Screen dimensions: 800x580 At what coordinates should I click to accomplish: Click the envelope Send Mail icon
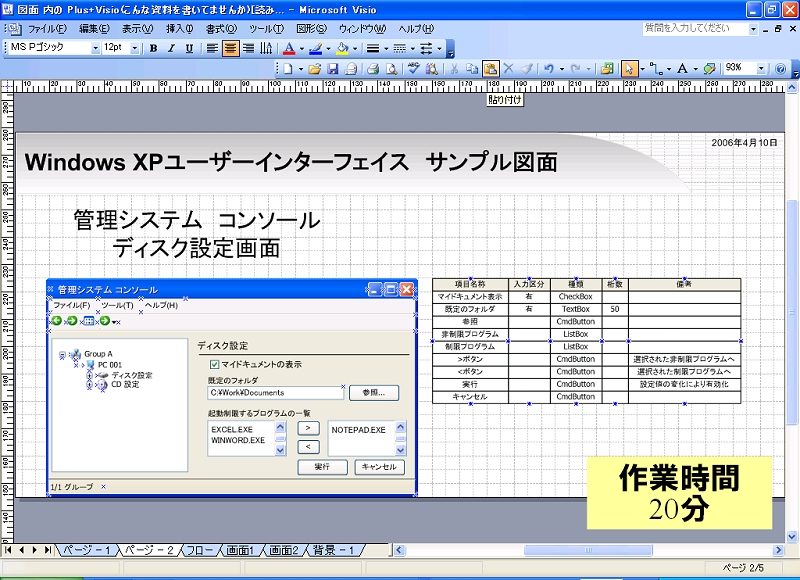(352, 68)
